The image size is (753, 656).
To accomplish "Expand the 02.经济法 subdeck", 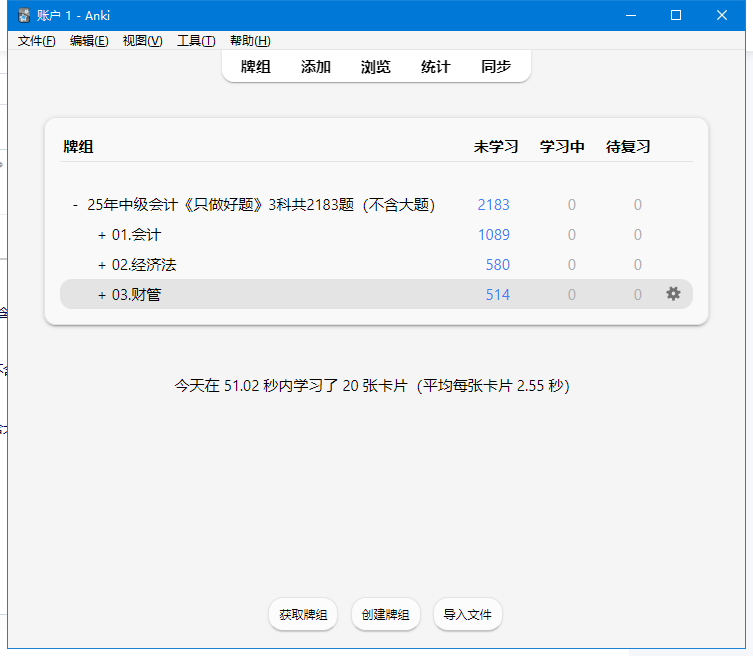I will 102,265.
